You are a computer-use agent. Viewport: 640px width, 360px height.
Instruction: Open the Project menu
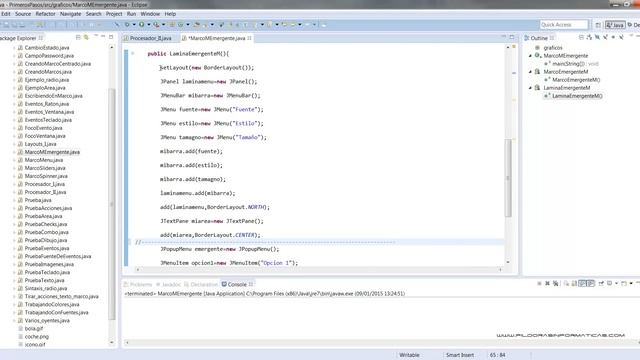114,14
